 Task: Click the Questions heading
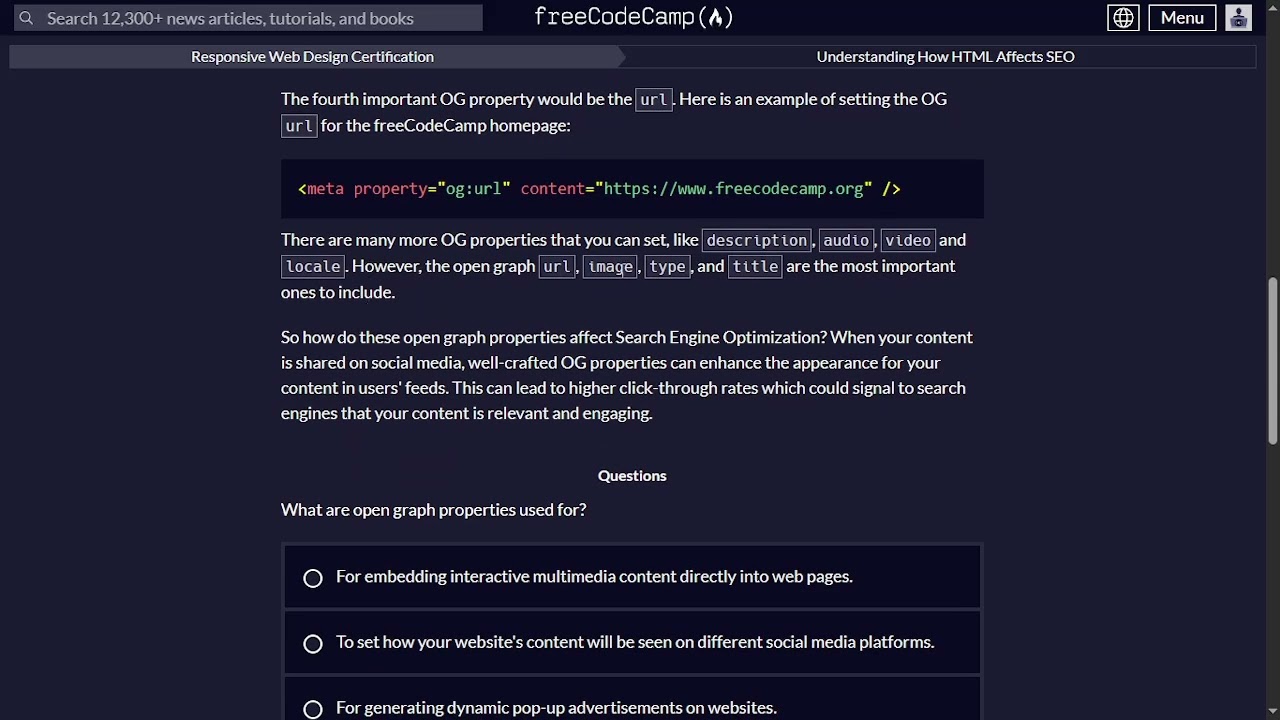pos(632,476)
